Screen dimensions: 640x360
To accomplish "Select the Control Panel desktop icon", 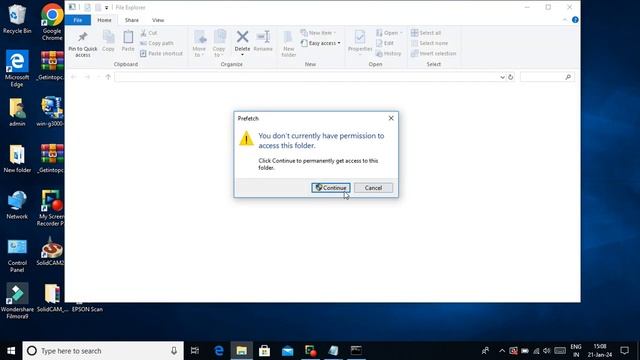I will [x=17, y=255].
